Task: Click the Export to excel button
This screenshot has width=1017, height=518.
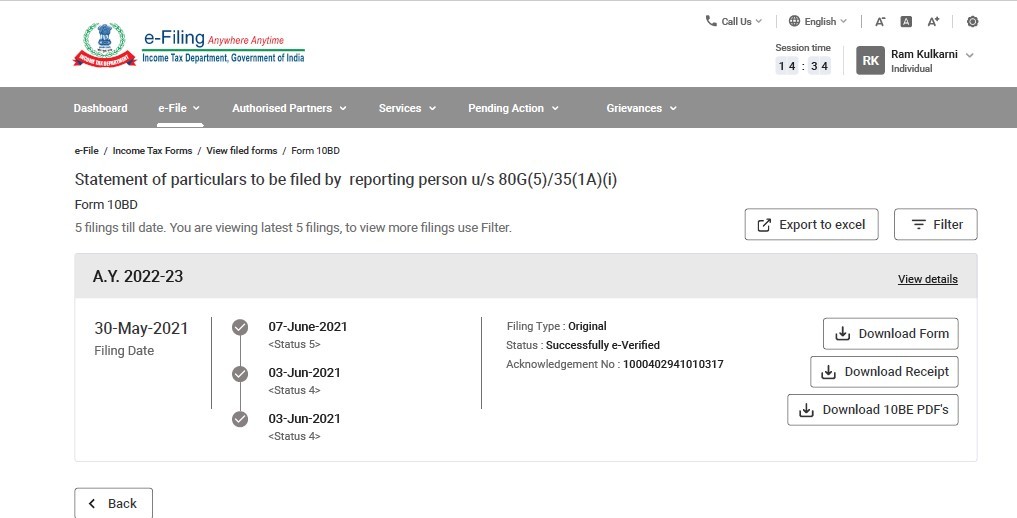Action: (x=811, y=225)
